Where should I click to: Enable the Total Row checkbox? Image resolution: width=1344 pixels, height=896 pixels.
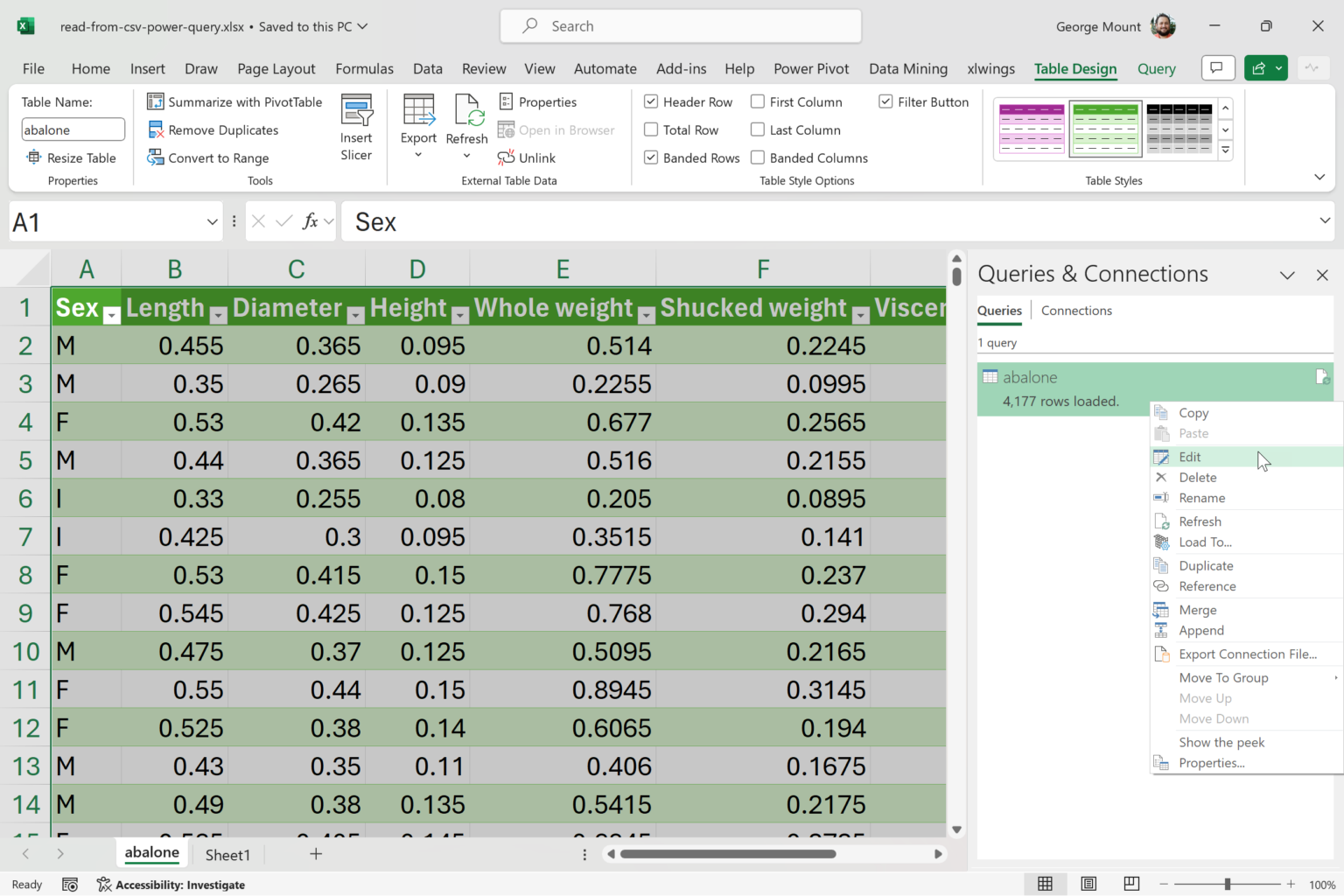click(x=651, y=129)
